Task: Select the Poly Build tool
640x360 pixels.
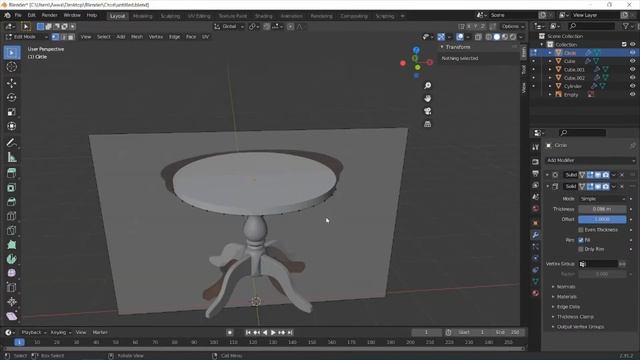Action: point(11,244)
